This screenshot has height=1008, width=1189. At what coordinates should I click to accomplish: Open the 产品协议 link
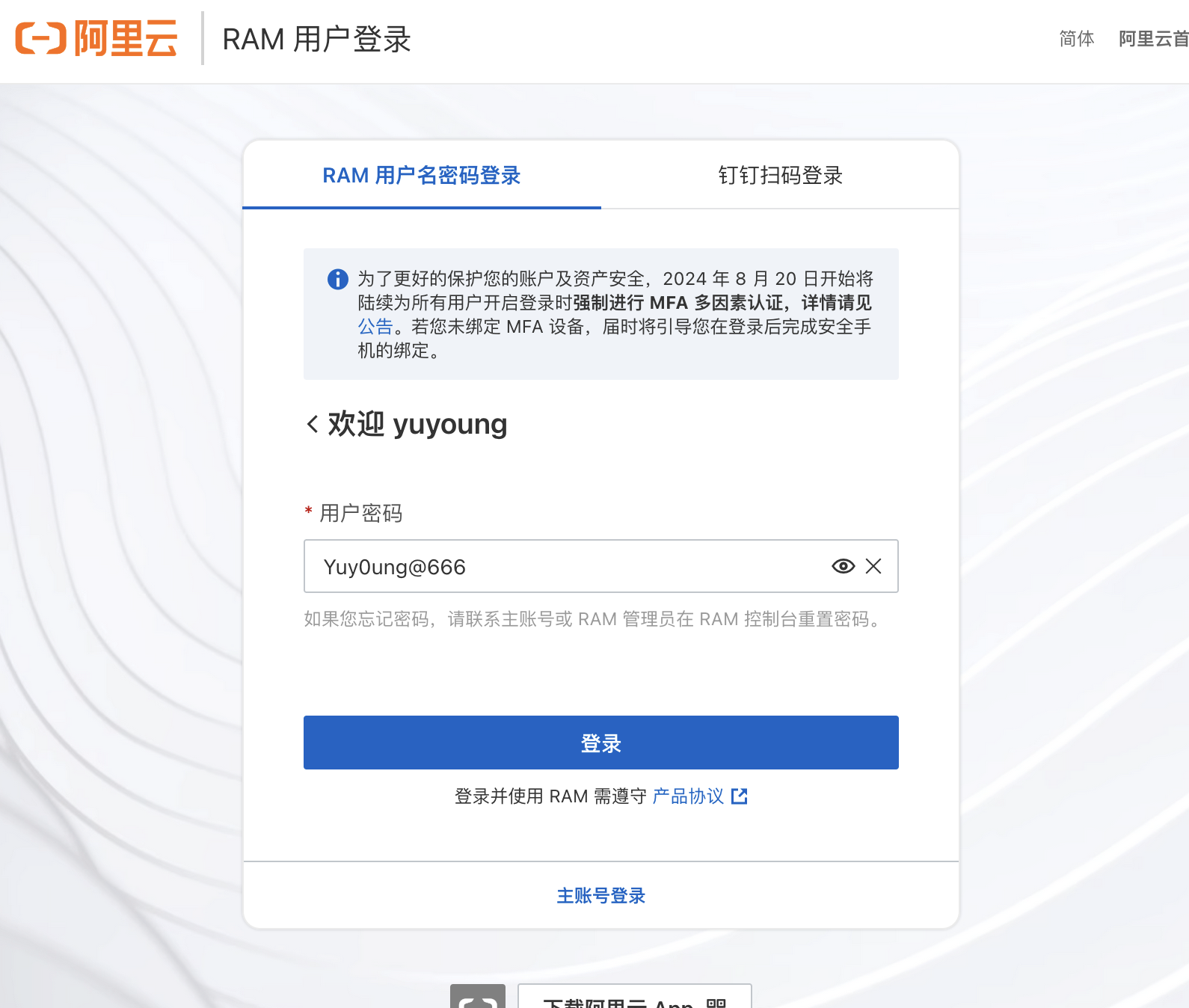coord(688,796)
